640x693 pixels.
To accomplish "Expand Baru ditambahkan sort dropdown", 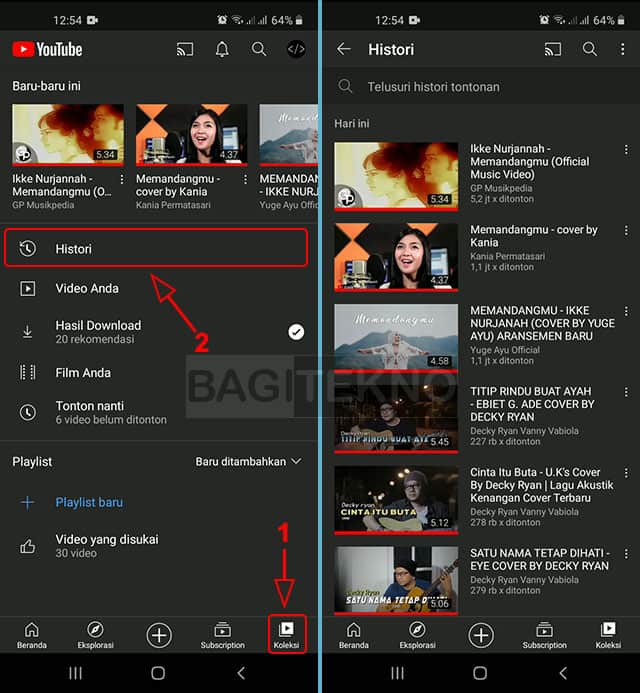I will 248,461.
